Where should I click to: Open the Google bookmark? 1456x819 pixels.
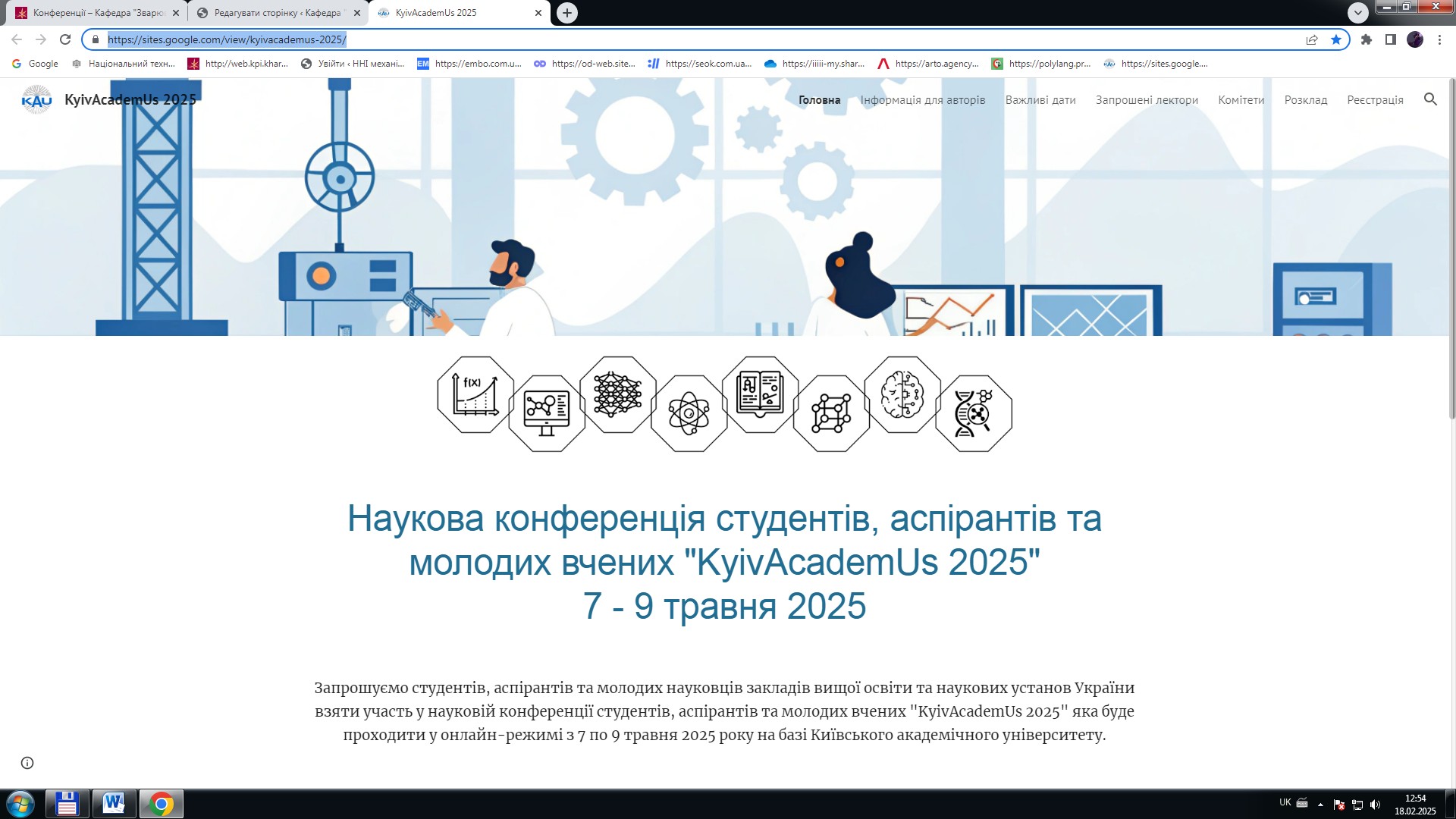pos(35,64)
